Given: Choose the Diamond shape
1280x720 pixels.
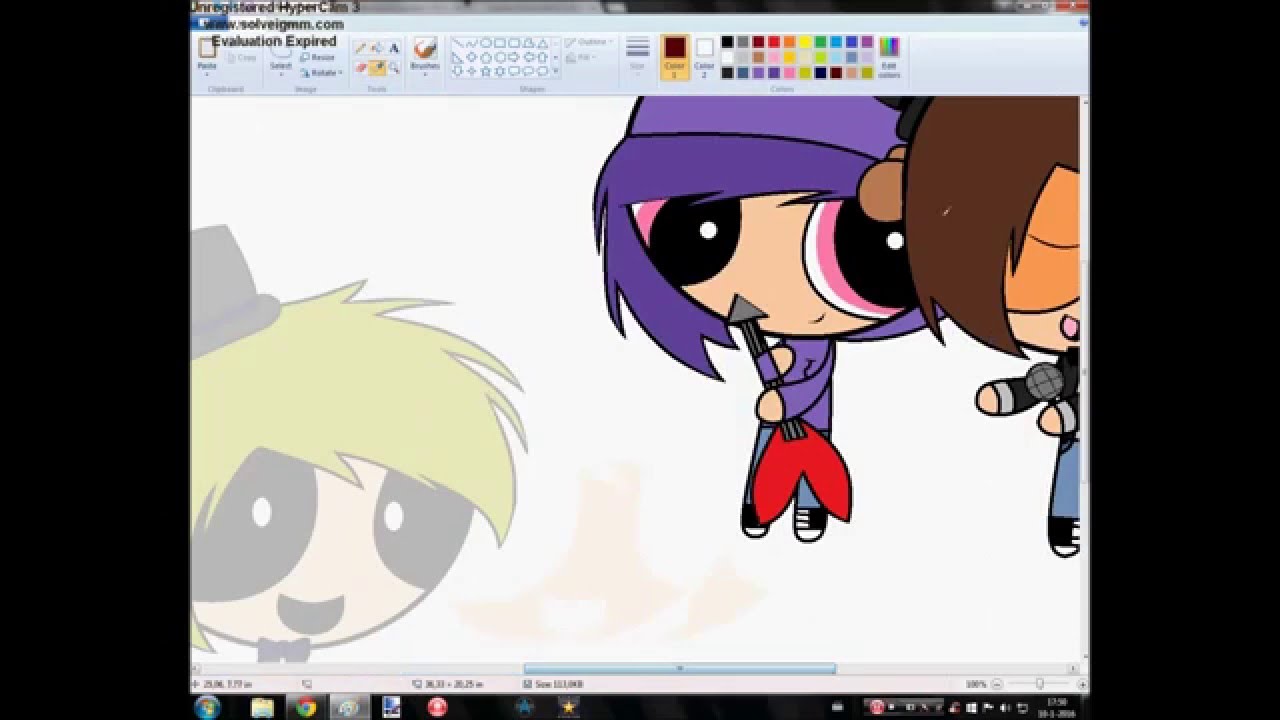Looking at the screenshot, I should click(472, 57).
